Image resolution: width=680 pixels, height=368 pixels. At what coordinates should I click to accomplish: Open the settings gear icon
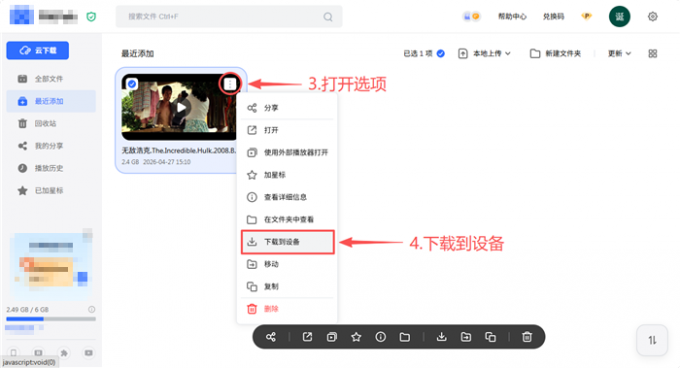(x=653, y=16)
